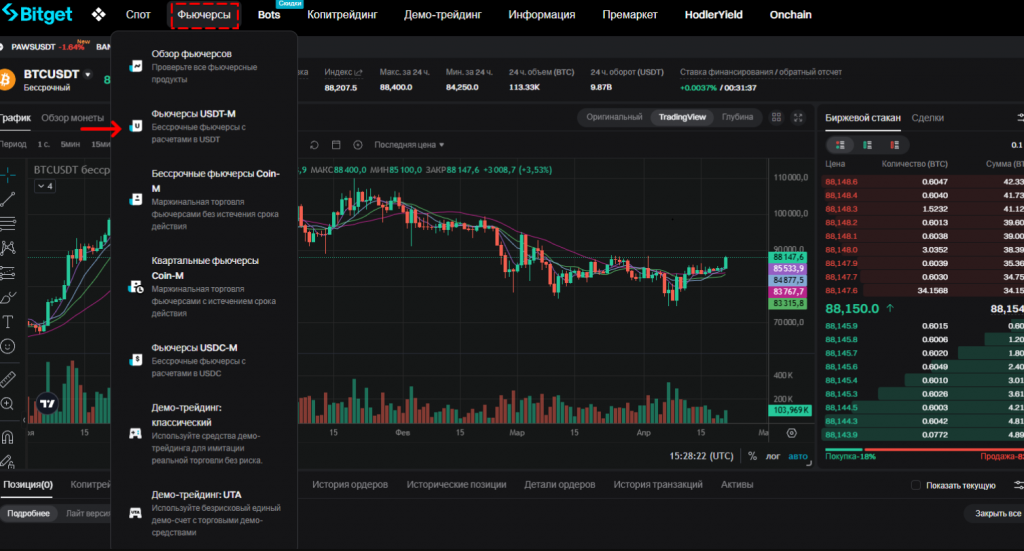The width and height of the screenshot is (1024, 551).
Task: Select Фьючерсы USDC-M menu entry
Action: pos(204,360)
